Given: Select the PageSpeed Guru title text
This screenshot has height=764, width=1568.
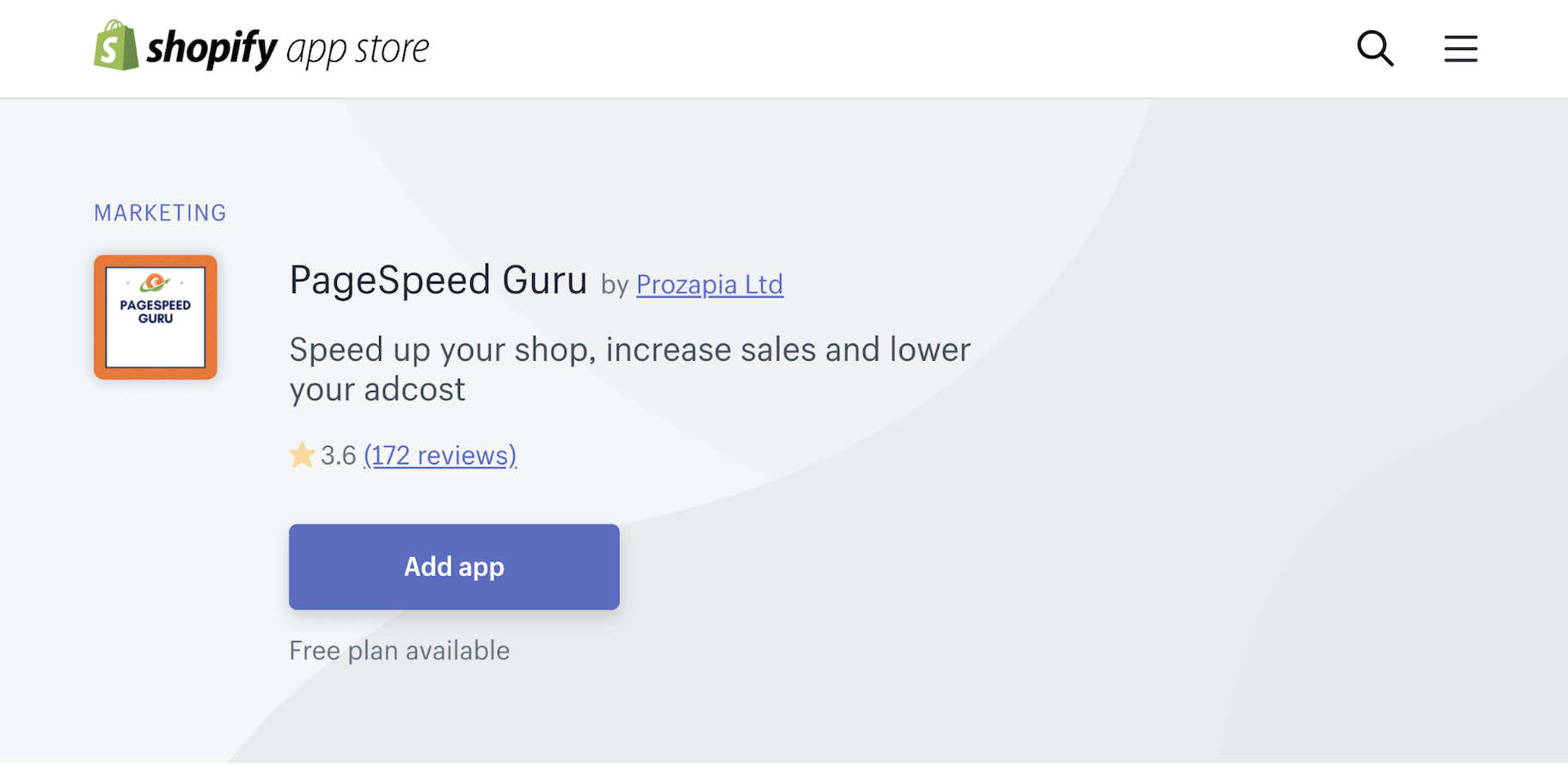Looking at the screenshot, I should click(438, 279).
